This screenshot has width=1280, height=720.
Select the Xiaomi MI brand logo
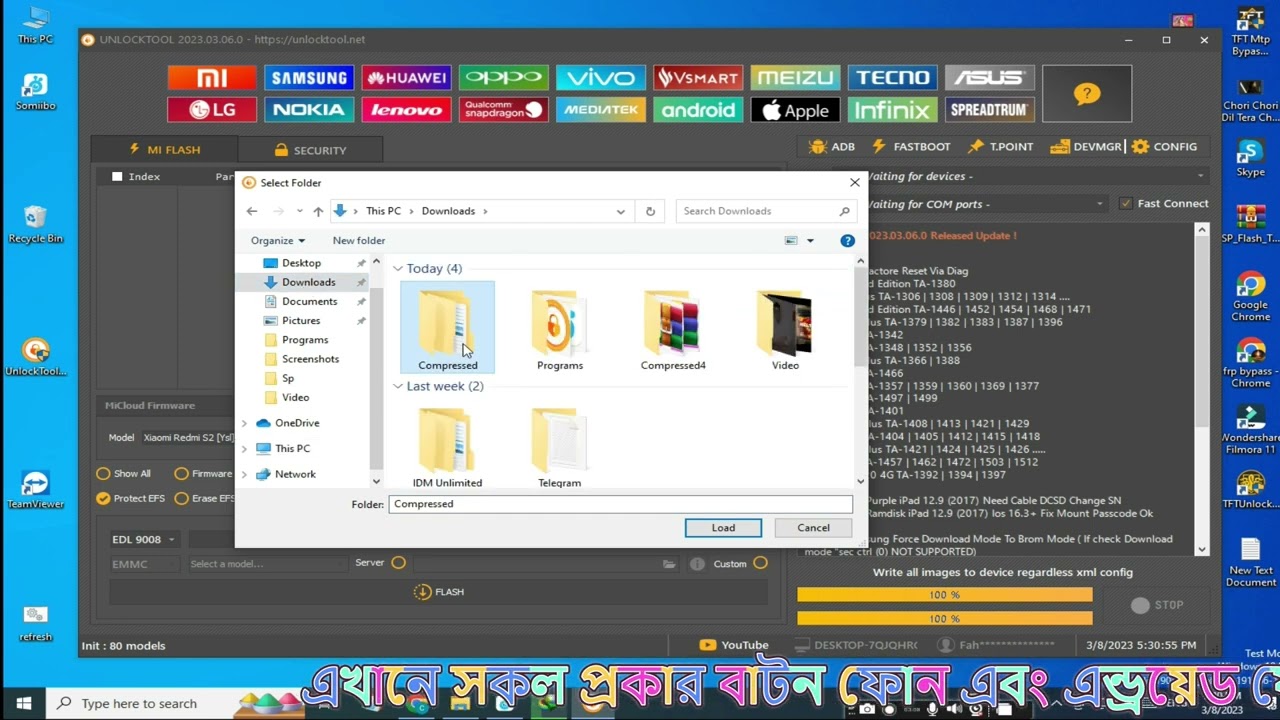(212, 78)
